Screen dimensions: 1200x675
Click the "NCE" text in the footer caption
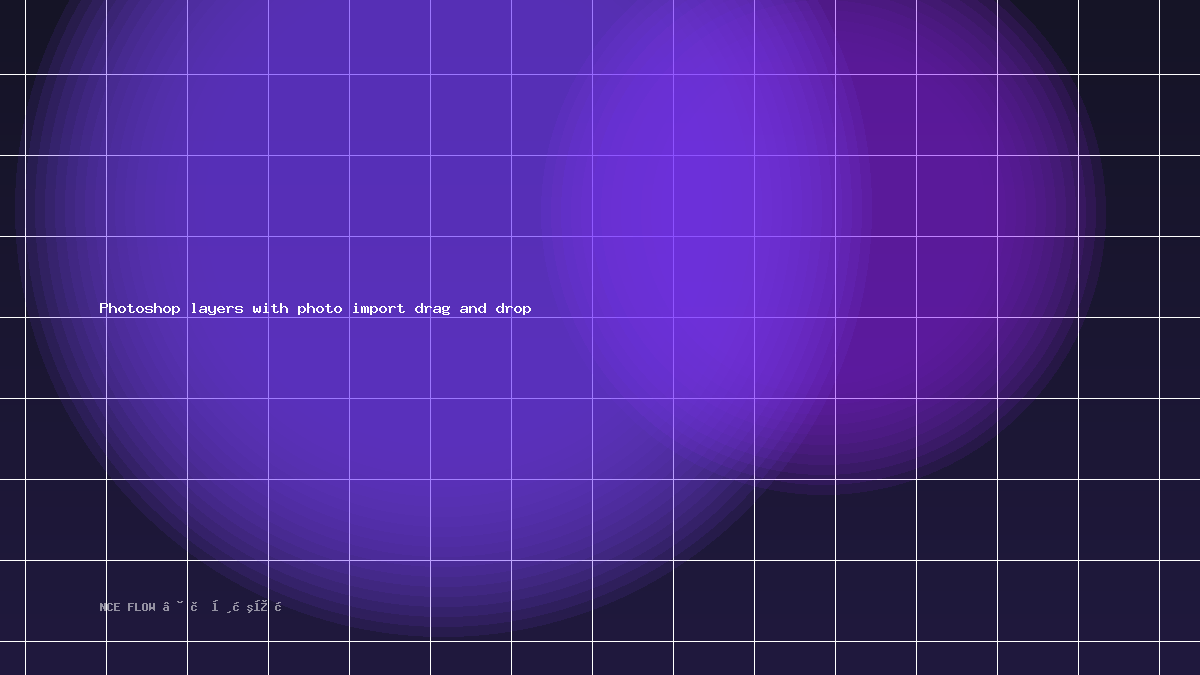(x=110, y=607)
